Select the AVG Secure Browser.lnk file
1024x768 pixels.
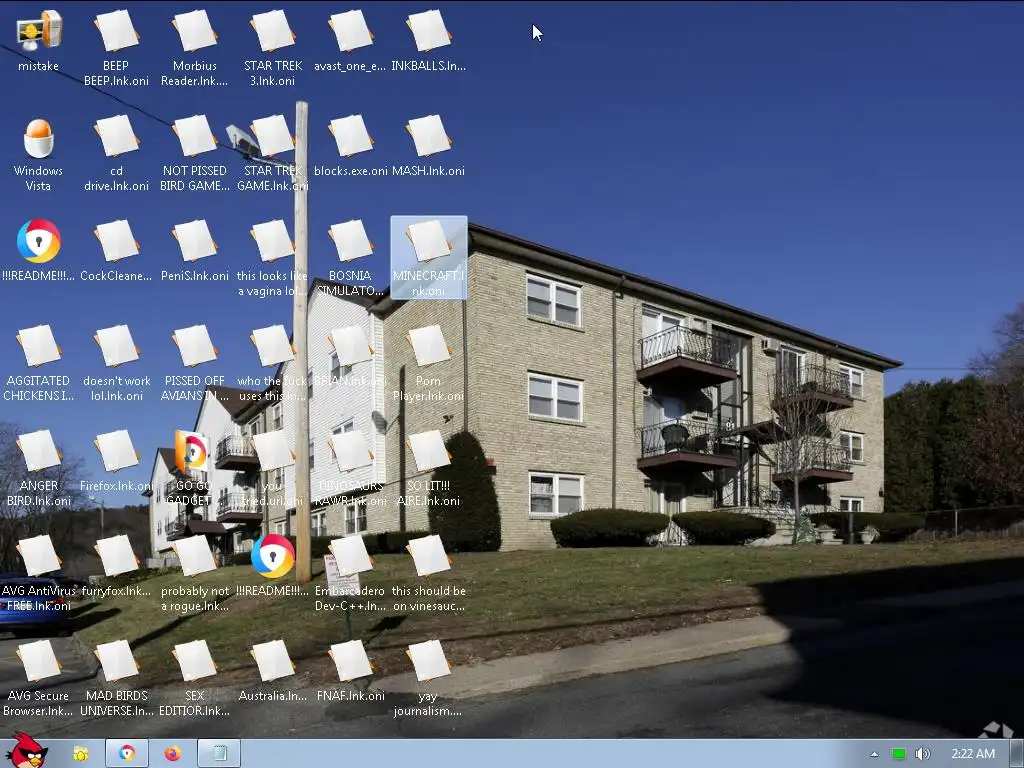tap(39, 679)
